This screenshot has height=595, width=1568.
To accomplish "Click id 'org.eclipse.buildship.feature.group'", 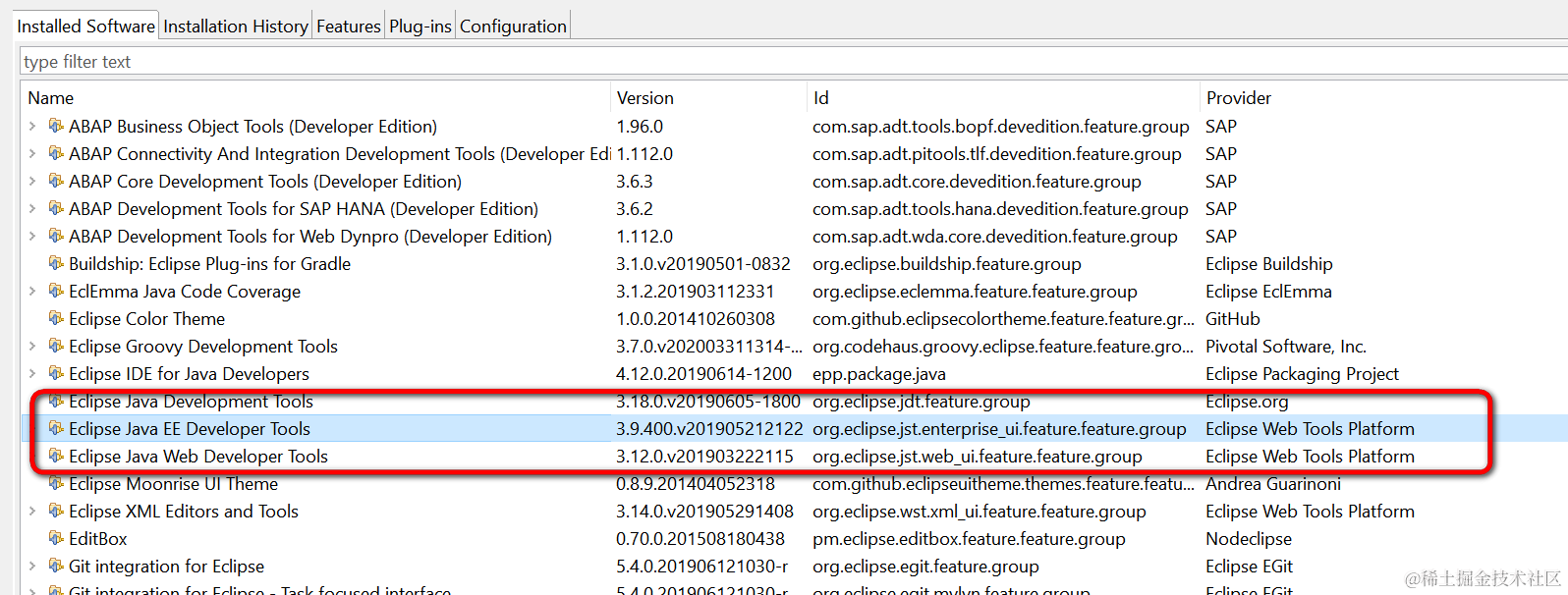I will (x=947, y=264).
